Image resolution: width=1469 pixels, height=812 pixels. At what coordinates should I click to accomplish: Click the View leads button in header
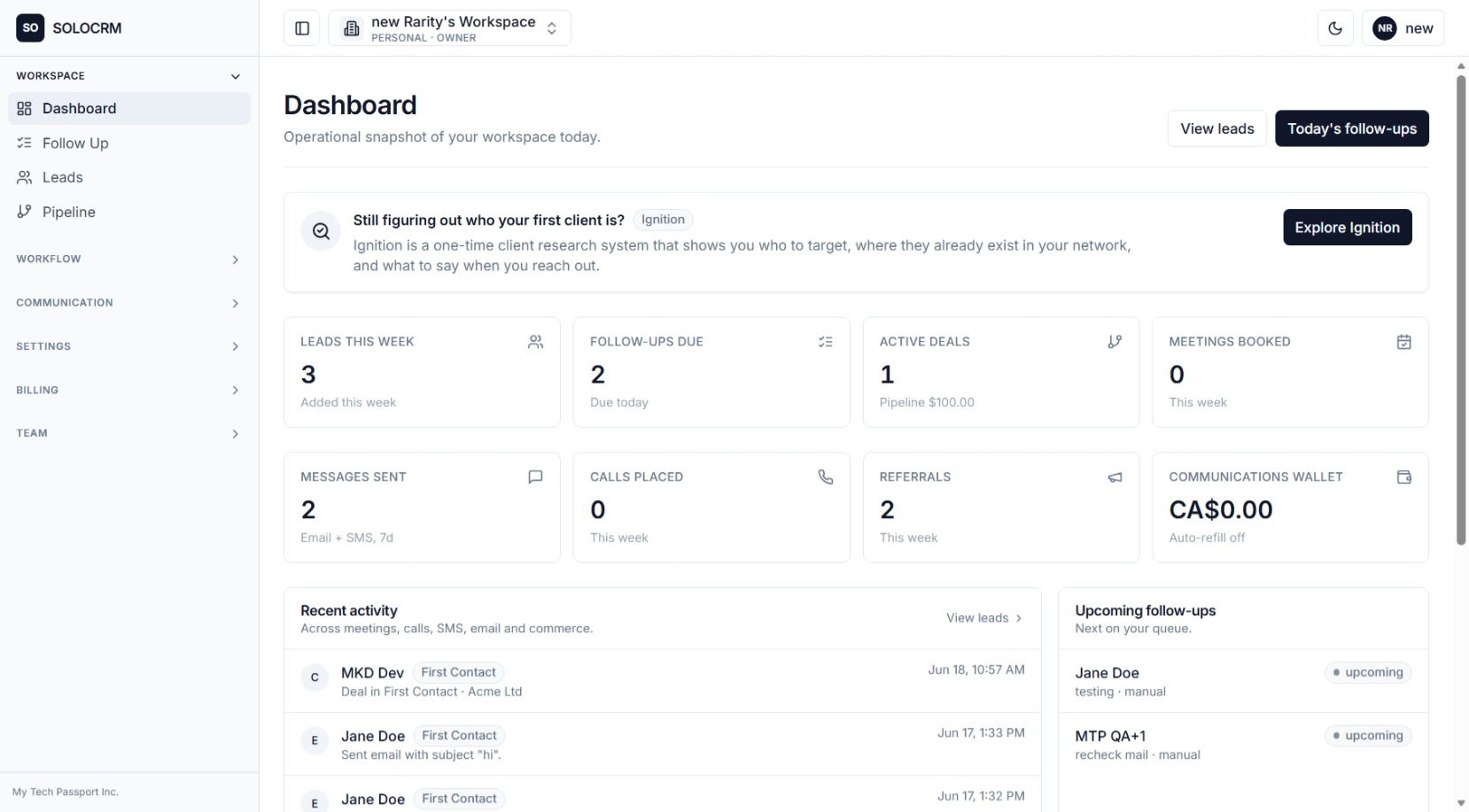(x=1216, y=128)
